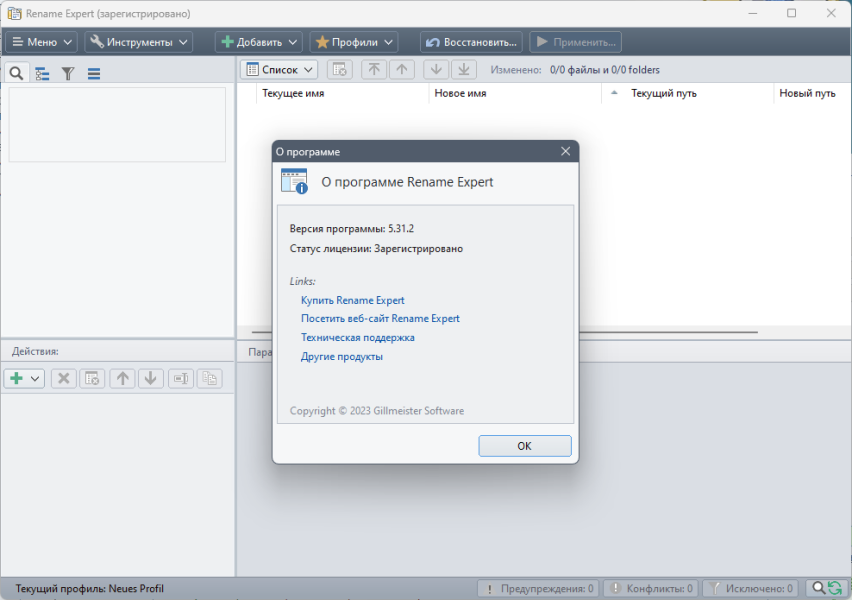
Task: Click the Действия: panel label
Action: [x=35, y=352]
